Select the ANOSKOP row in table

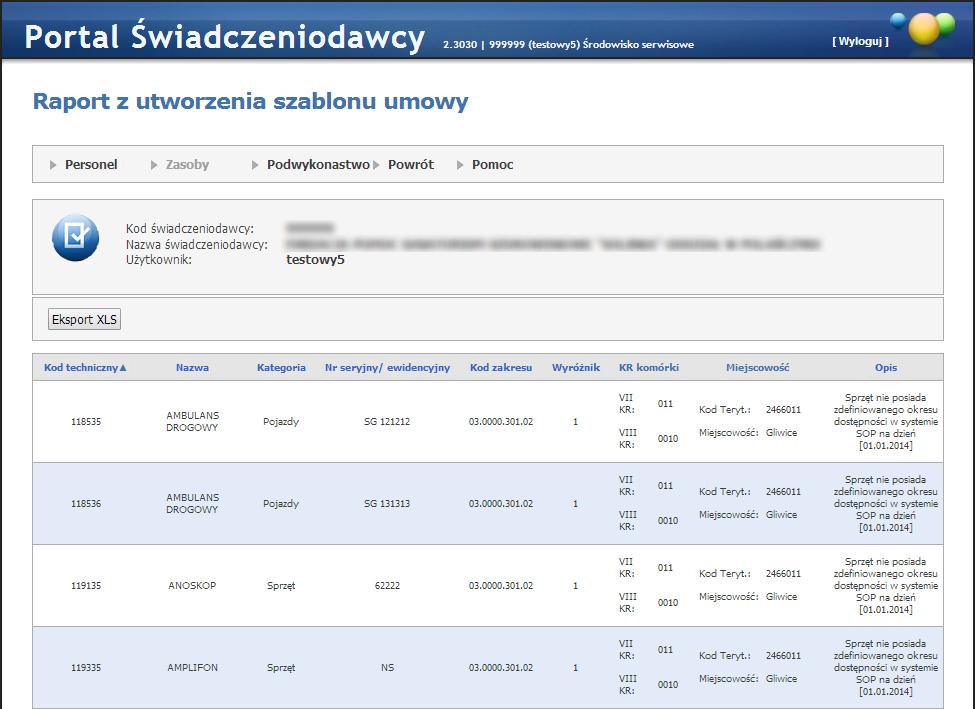[192, 586]
